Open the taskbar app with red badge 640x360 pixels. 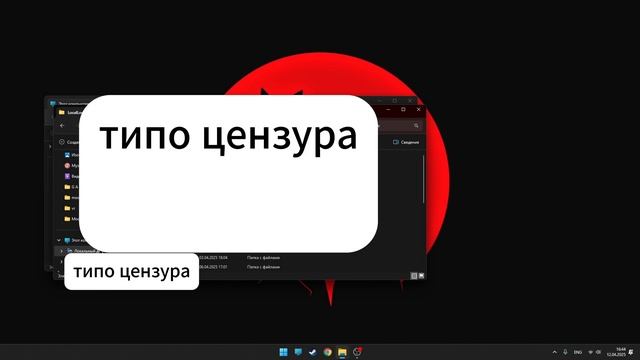tap(357, 352)
